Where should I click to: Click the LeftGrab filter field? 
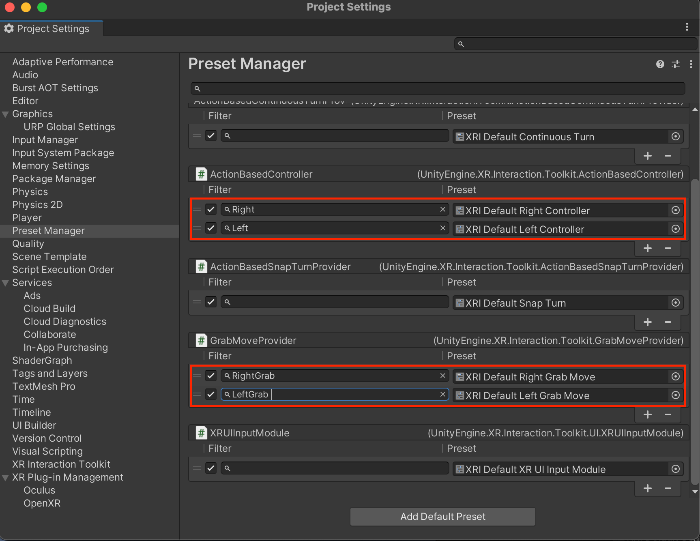tap(334, 395)
